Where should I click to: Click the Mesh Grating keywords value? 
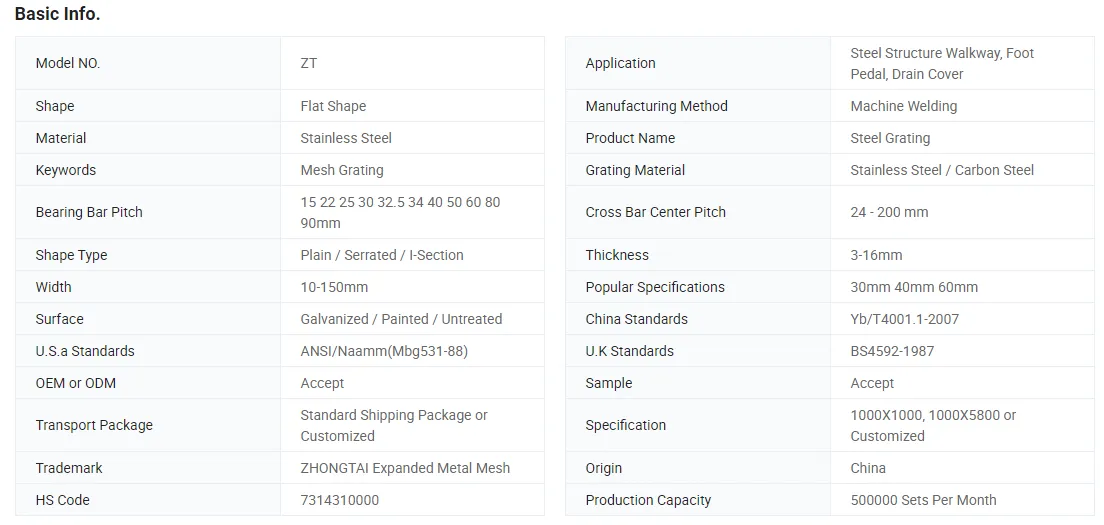(x=342, y=170)
